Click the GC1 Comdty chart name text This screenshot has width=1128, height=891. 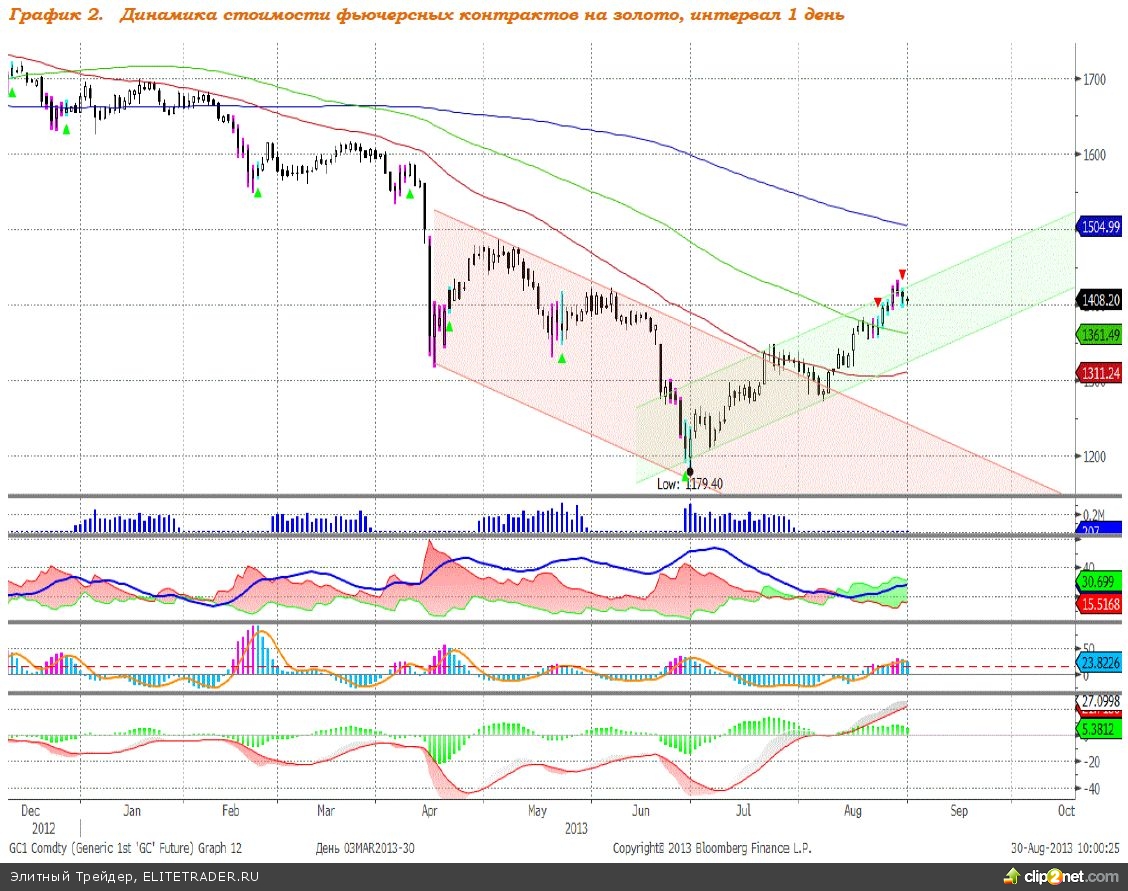point(125,848)
